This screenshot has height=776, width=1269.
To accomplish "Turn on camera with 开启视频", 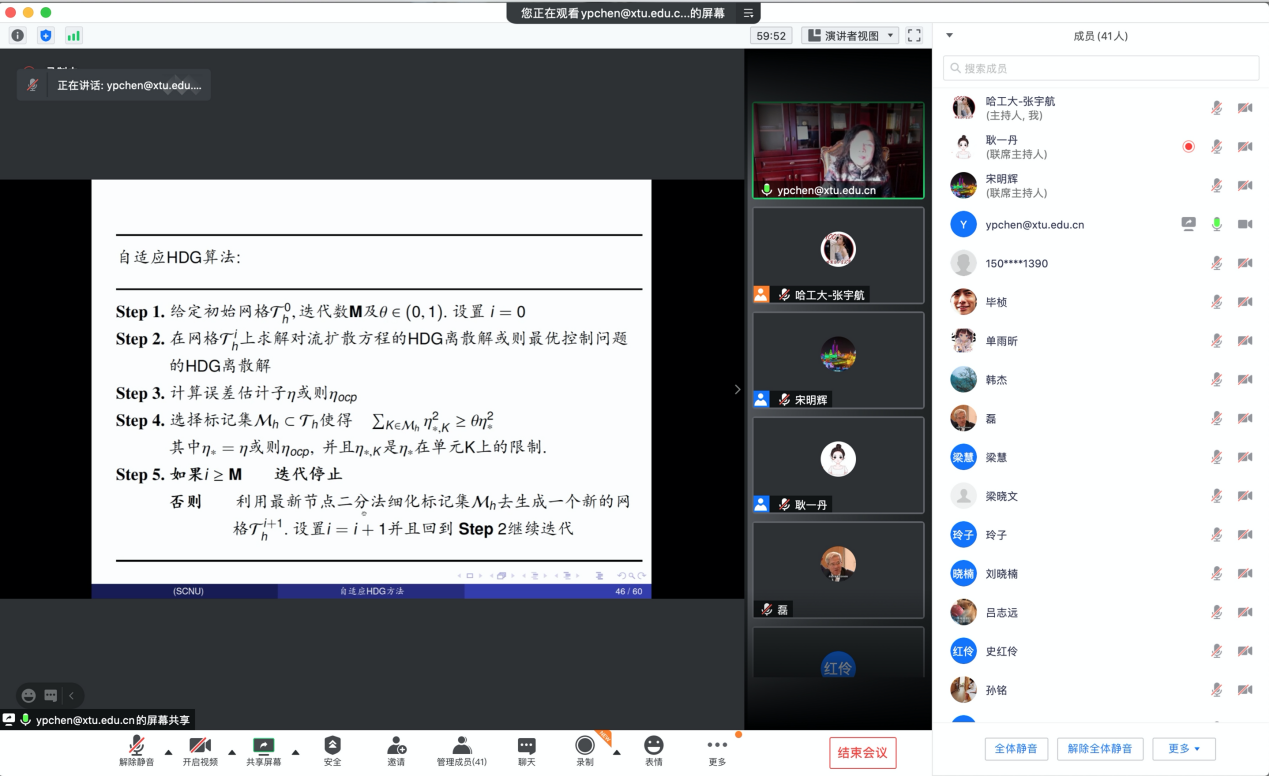I will pos(199,747).
